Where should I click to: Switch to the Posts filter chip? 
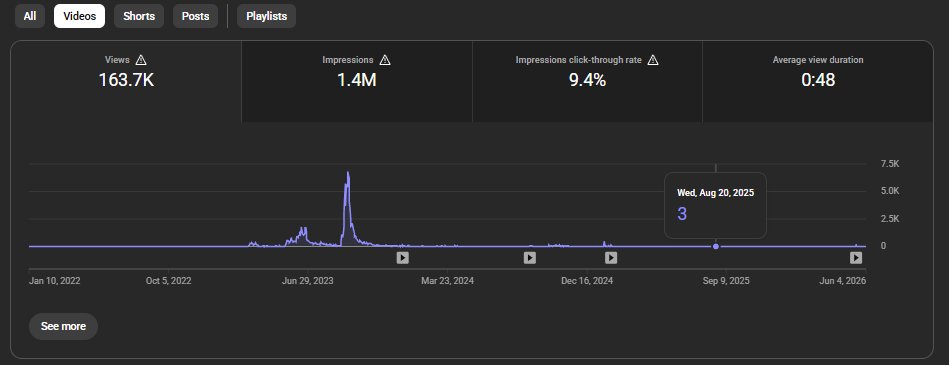(x=195, y=16)
